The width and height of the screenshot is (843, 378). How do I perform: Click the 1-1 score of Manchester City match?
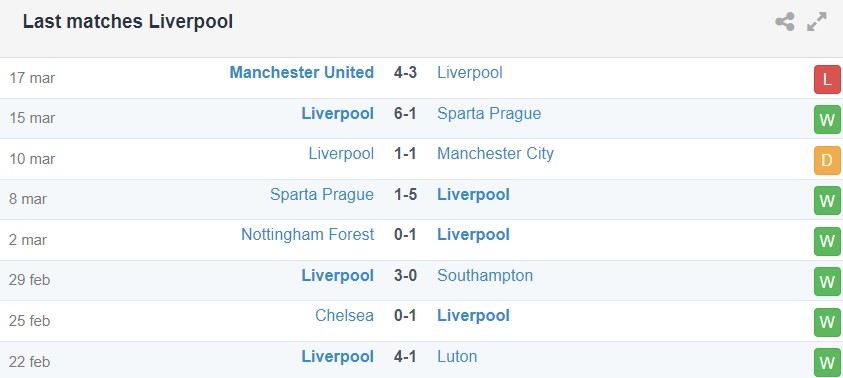pos(405,154)
